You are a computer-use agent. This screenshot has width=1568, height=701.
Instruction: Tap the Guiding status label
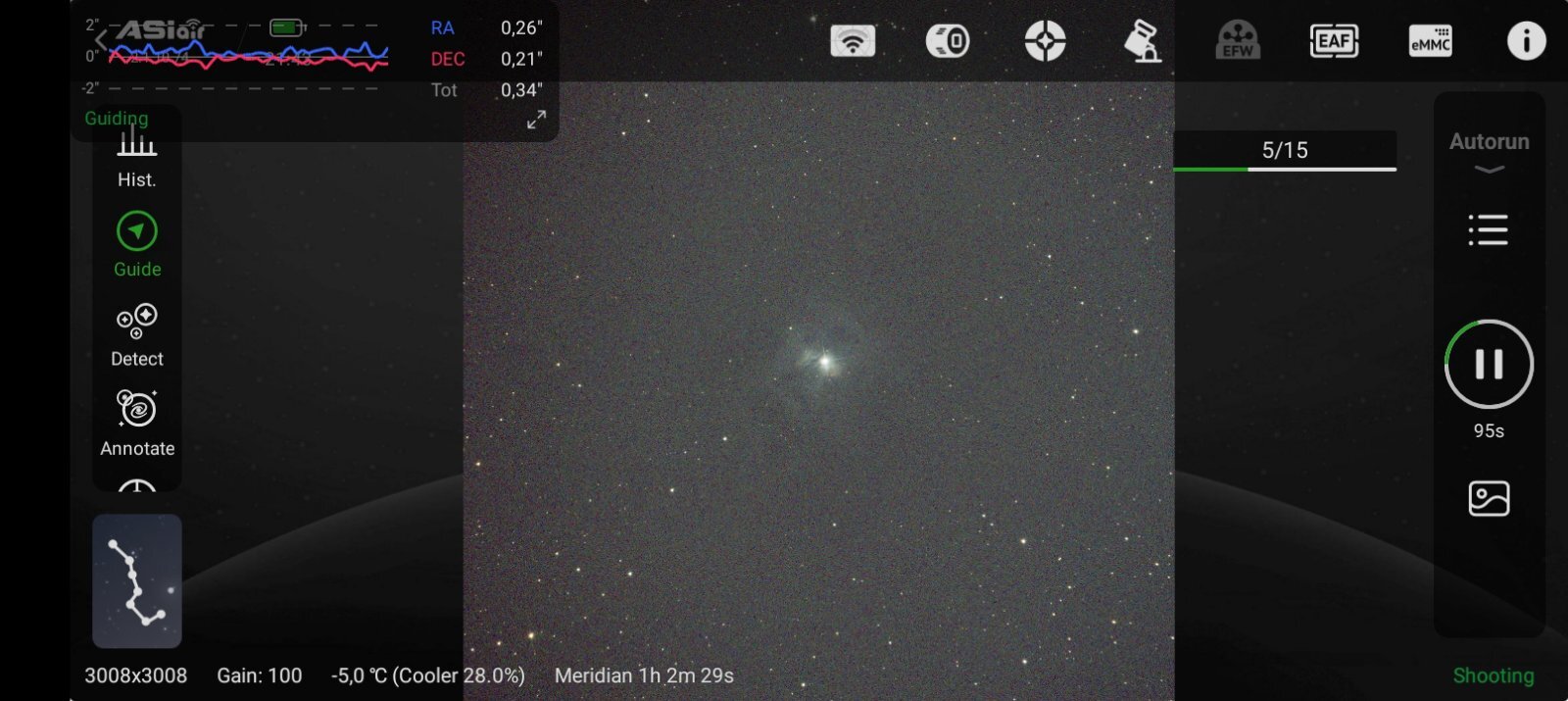pyautogui.click(x=117, y=118)
